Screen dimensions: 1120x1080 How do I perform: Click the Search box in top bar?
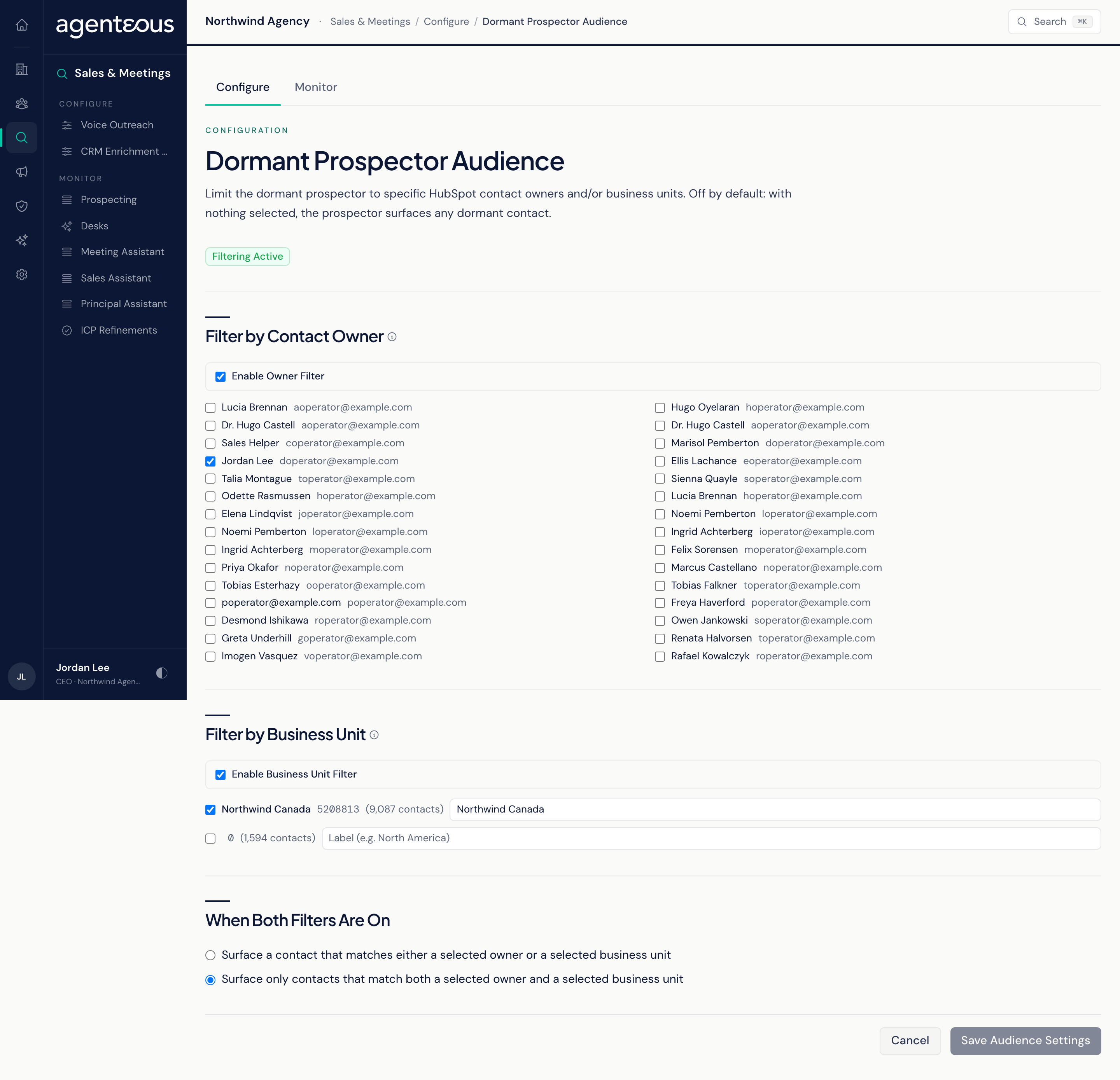[x=1054, y=22]
